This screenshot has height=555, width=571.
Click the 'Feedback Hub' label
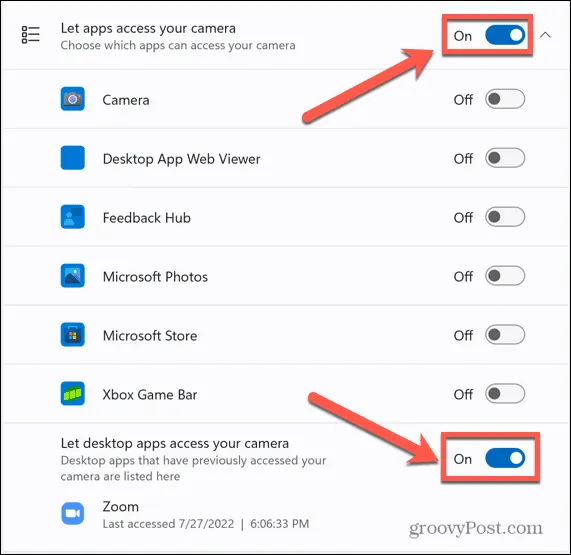pyautogui.click(x=146, y=218)
